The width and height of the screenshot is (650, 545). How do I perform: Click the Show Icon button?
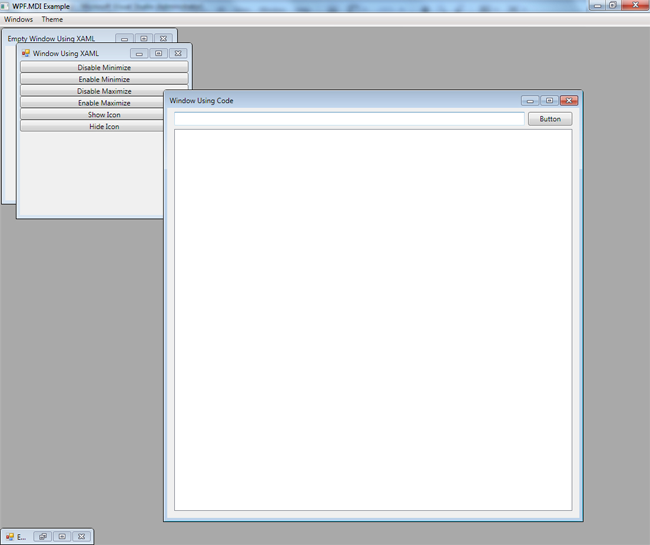point(92,115)
